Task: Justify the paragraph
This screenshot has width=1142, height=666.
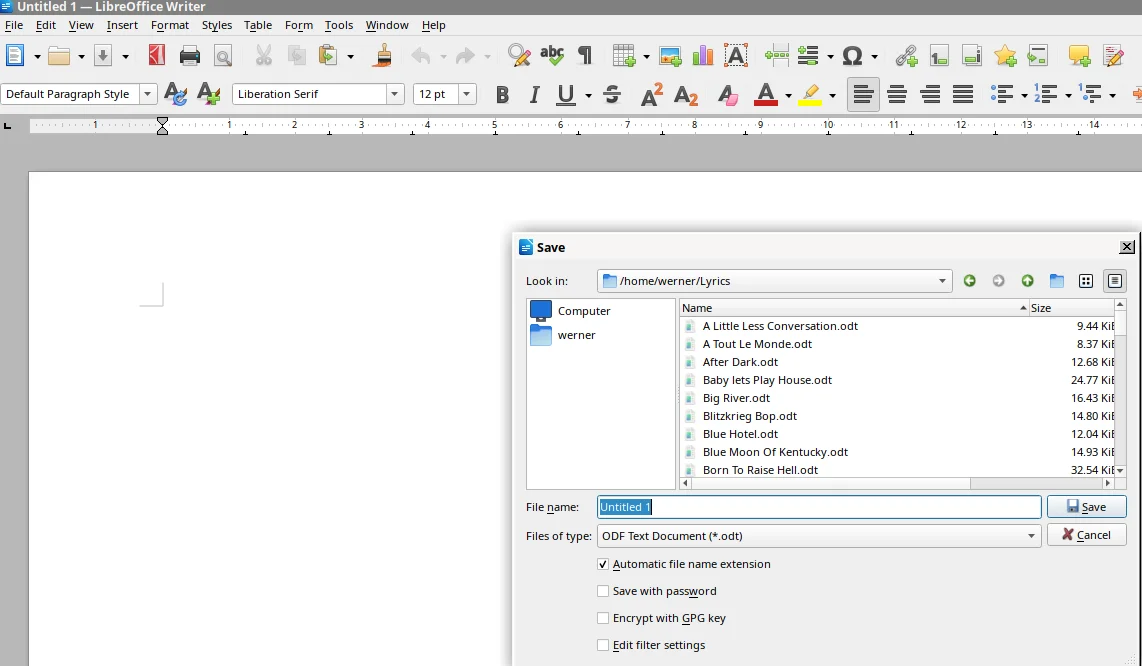Action: [x=963, y=94]
